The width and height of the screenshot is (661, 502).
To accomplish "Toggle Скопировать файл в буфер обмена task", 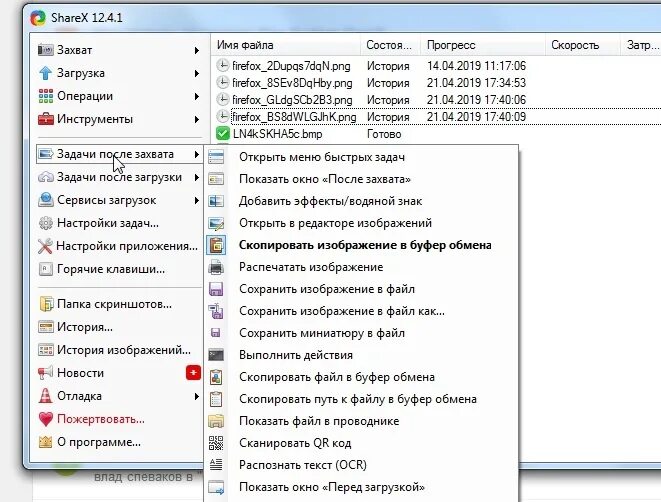I will coord(363,377).
